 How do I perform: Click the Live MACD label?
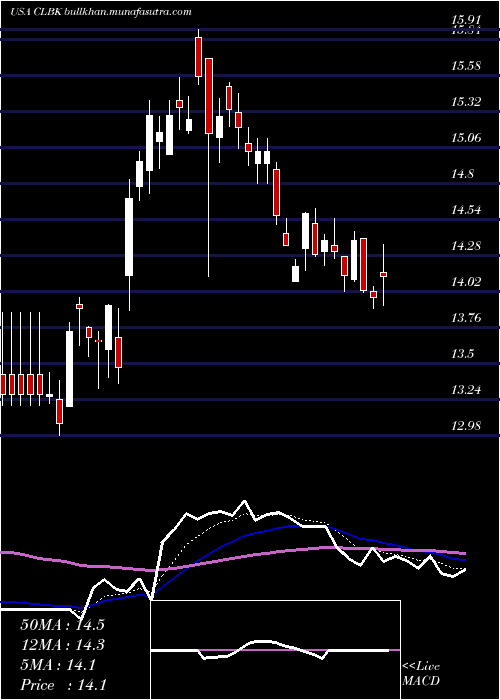coord(421,673)
